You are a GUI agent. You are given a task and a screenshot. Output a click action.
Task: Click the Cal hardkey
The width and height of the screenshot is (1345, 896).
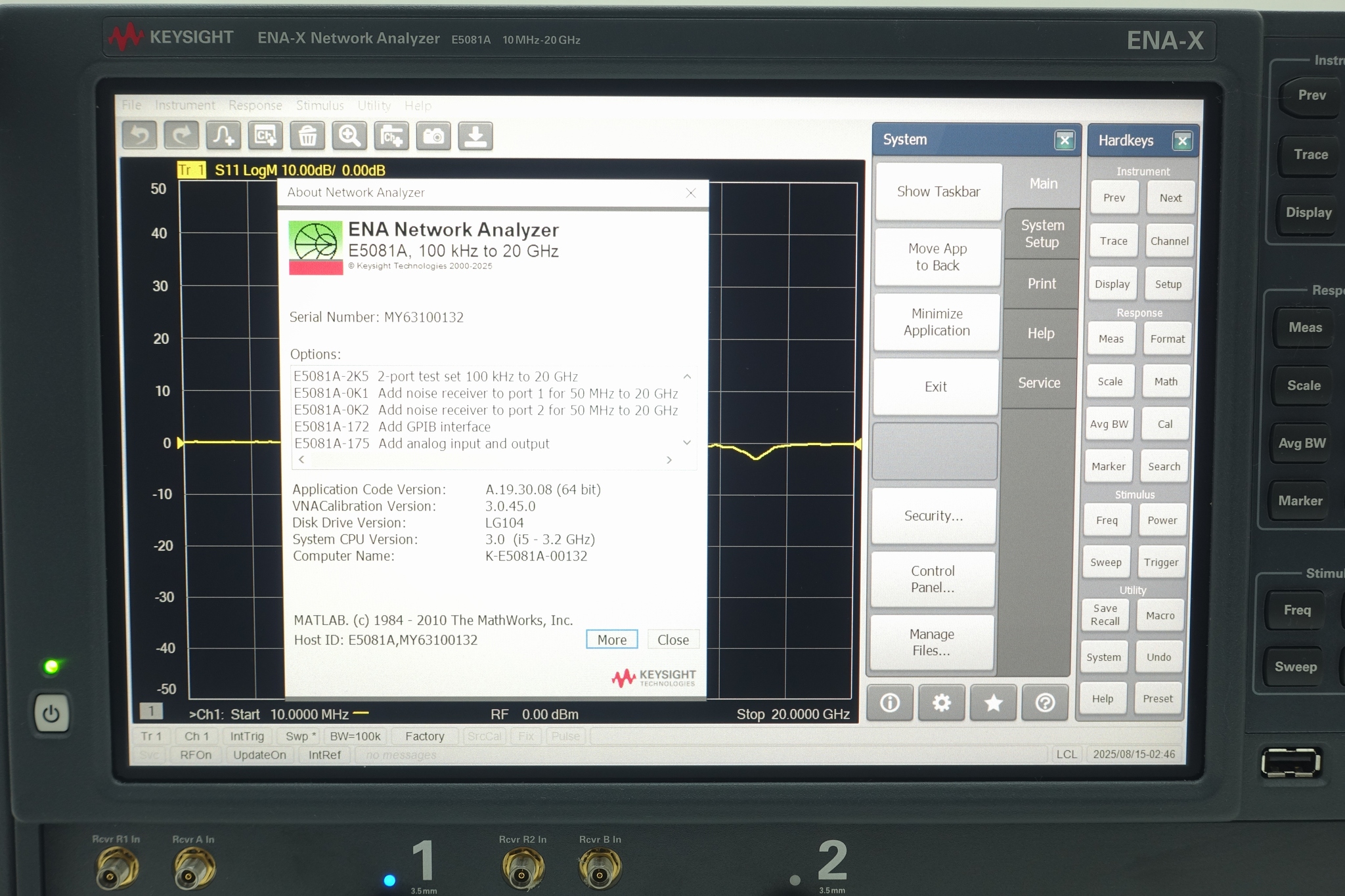[1165, 424]
